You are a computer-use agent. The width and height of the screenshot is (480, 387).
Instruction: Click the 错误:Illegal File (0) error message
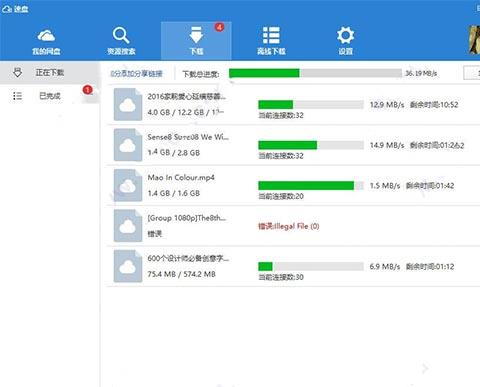(x=289, y=226)
